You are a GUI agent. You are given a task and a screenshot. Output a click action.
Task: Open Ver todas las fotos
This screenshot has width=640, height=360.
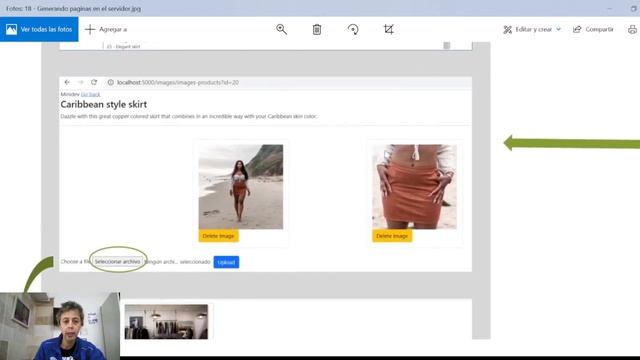(x=39, y=29)
